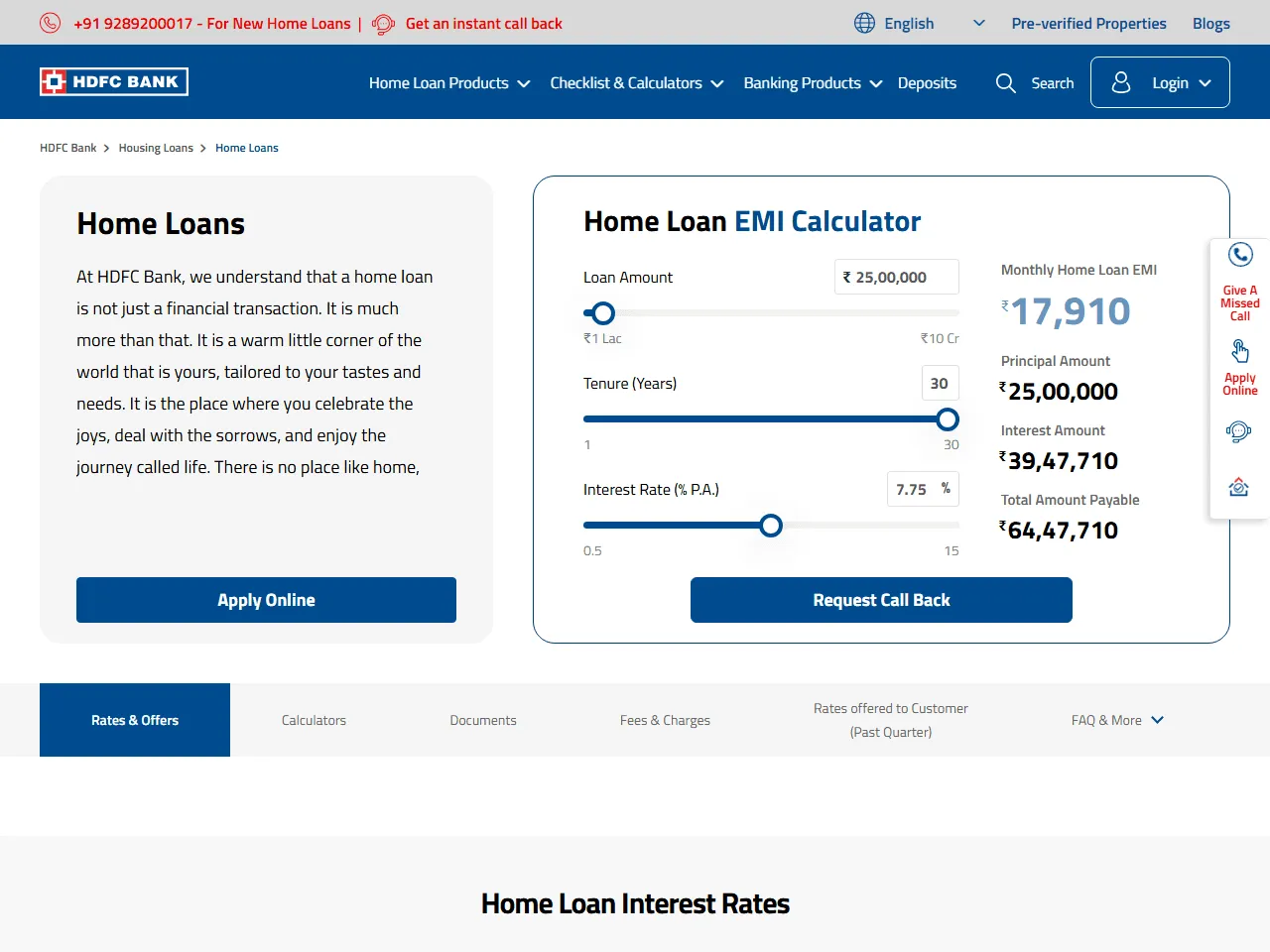Click the Apply Online button
The image size is (1270, 952).
click(266, 600)
